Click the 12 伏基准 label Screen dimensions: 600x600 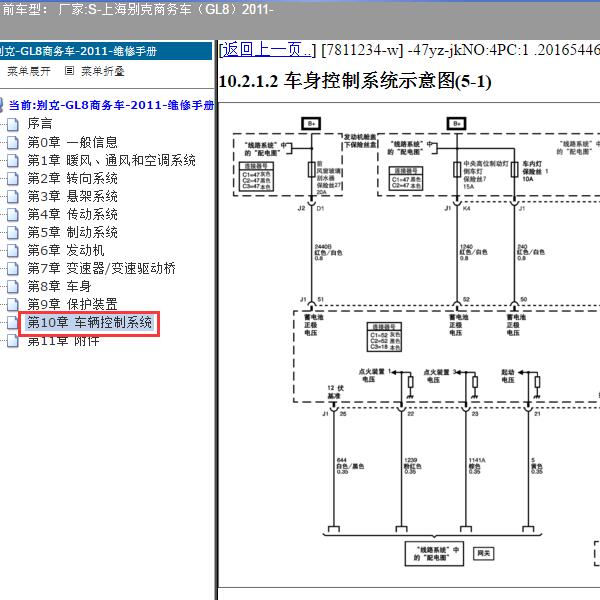coord(336,392)
